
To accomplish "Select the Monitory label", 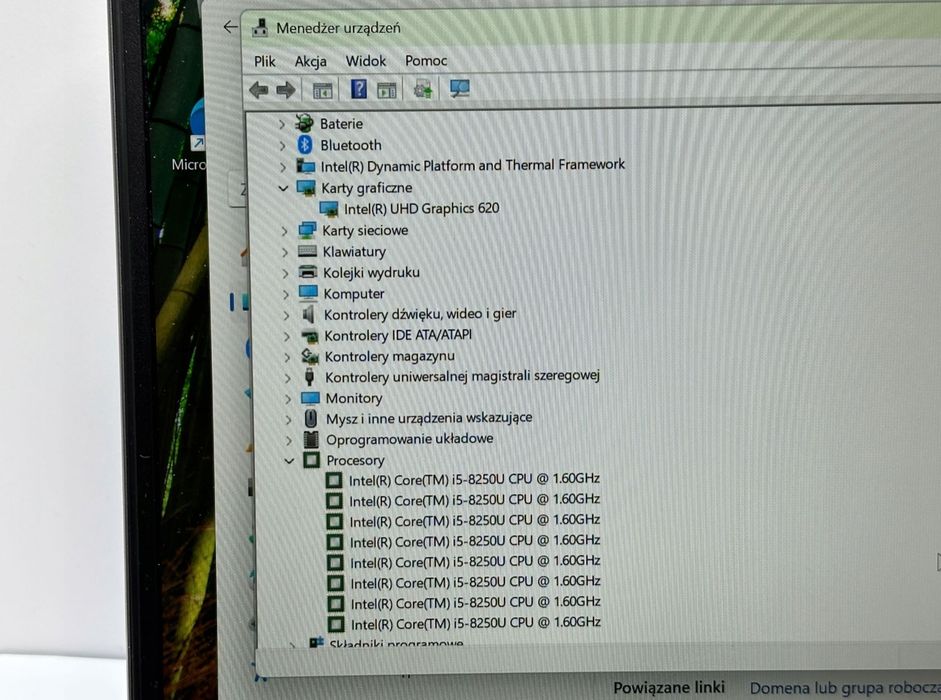I will click(354, 398).
